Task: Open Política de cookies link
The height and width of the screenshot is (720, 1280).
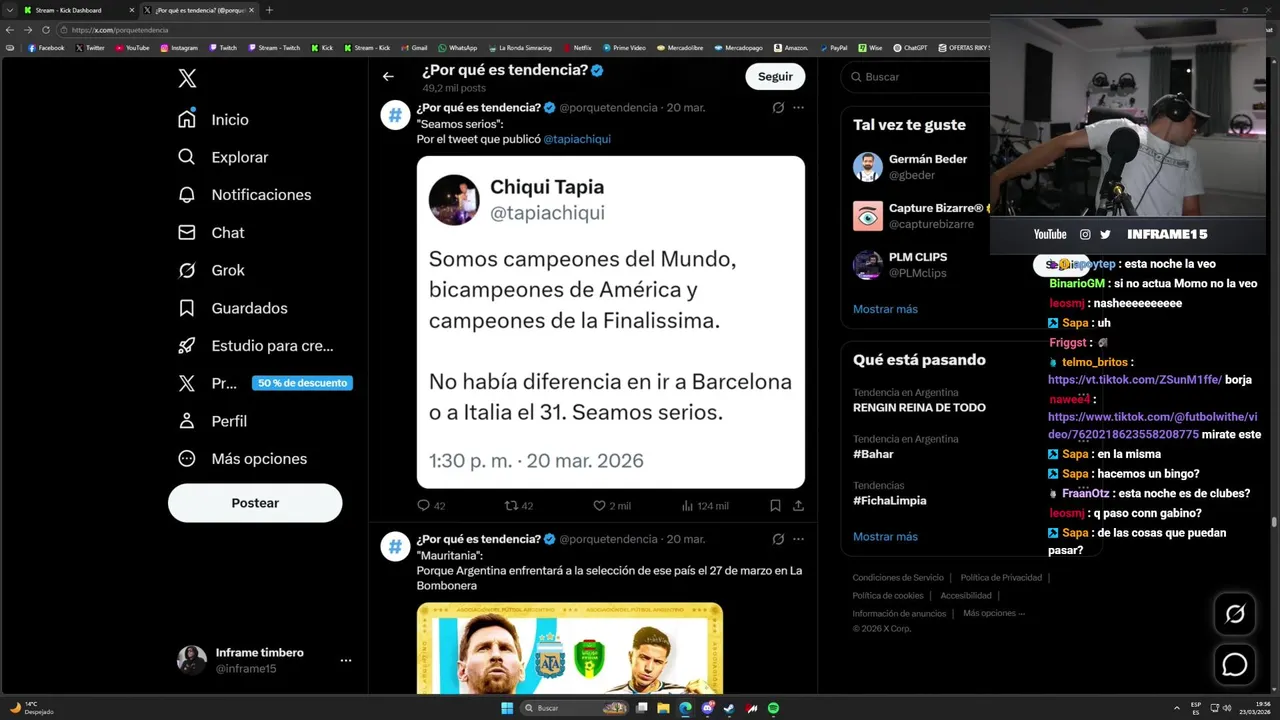Action: coord(888,596)
